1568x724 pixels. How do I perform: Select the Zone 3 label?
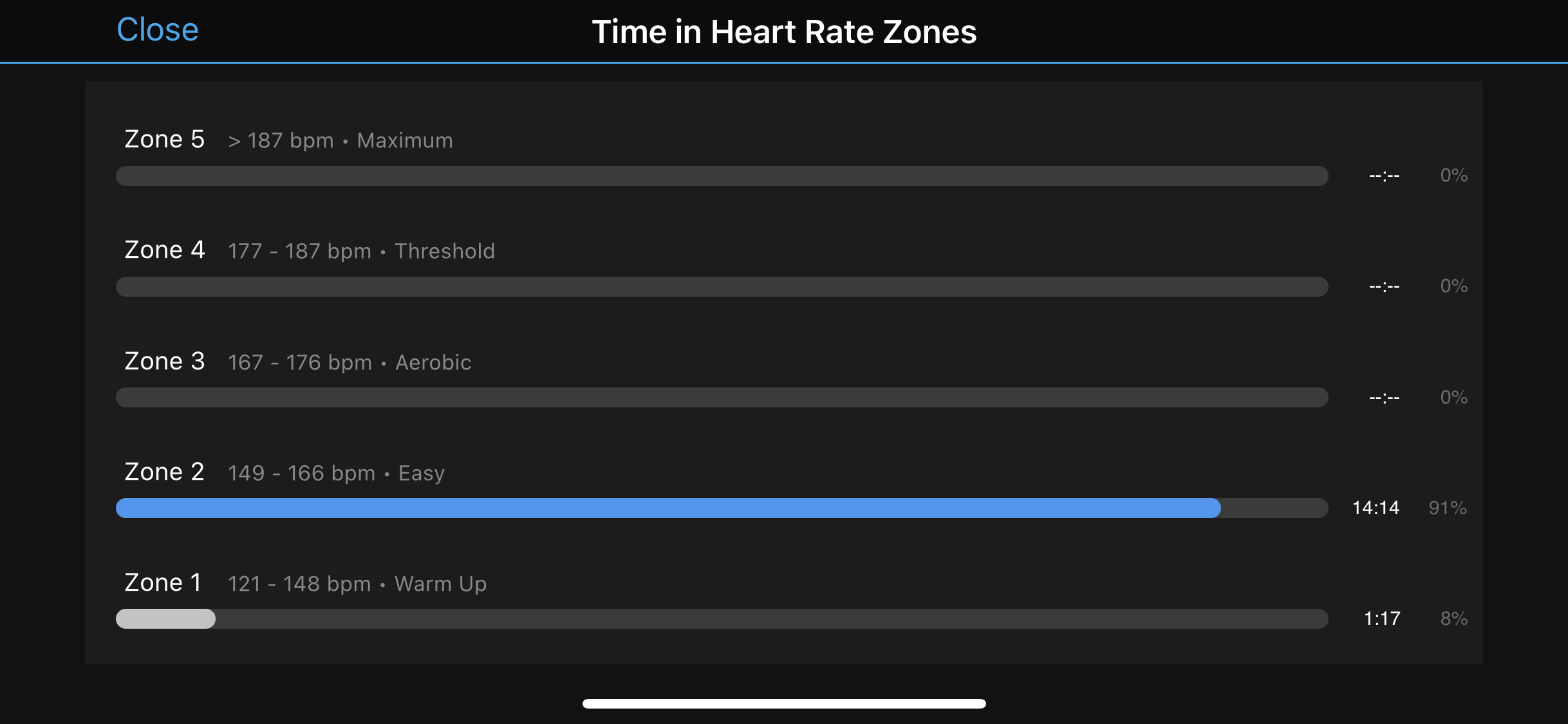click(x=165, y=361)
